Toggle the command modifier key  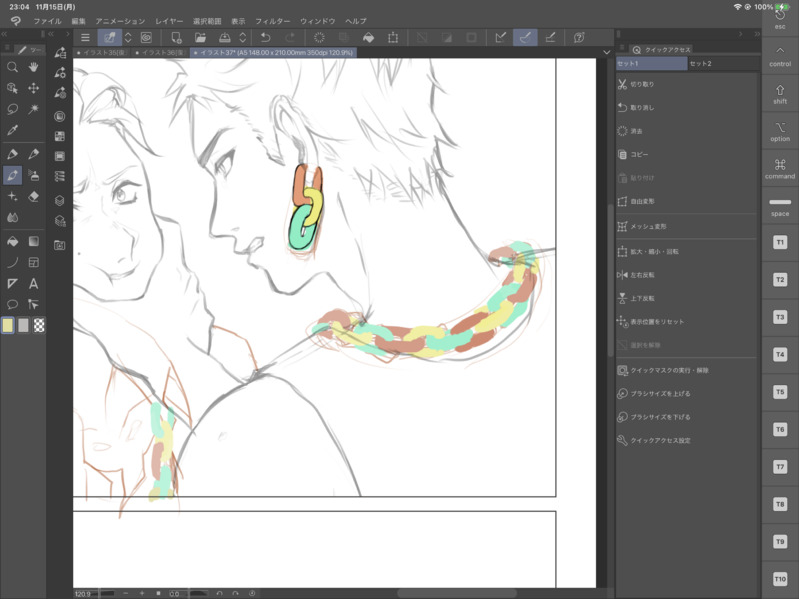[780, 169]
